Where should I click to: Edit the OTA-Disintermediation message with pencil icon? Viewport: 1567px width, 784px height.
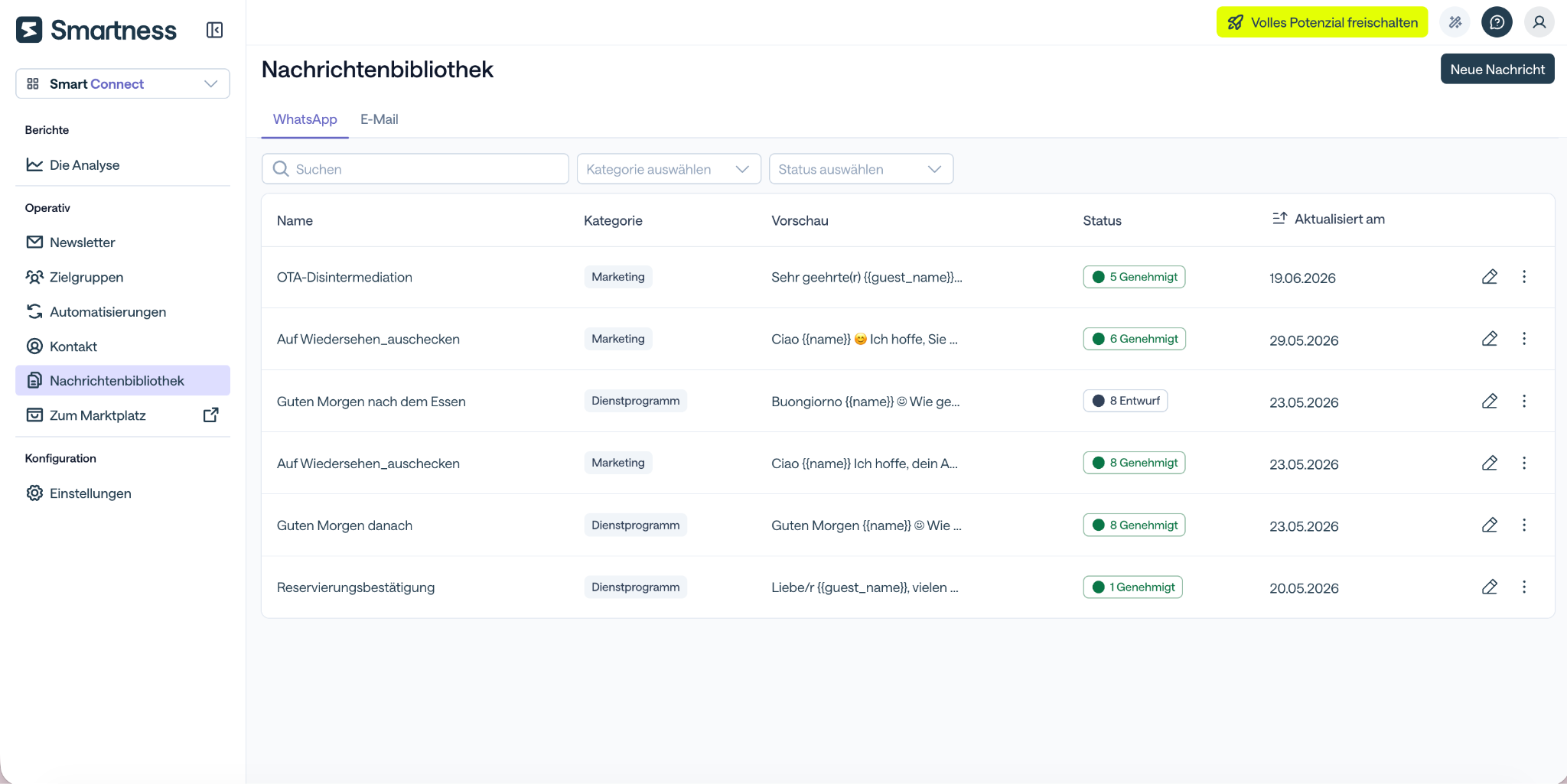coord(1489,277)
